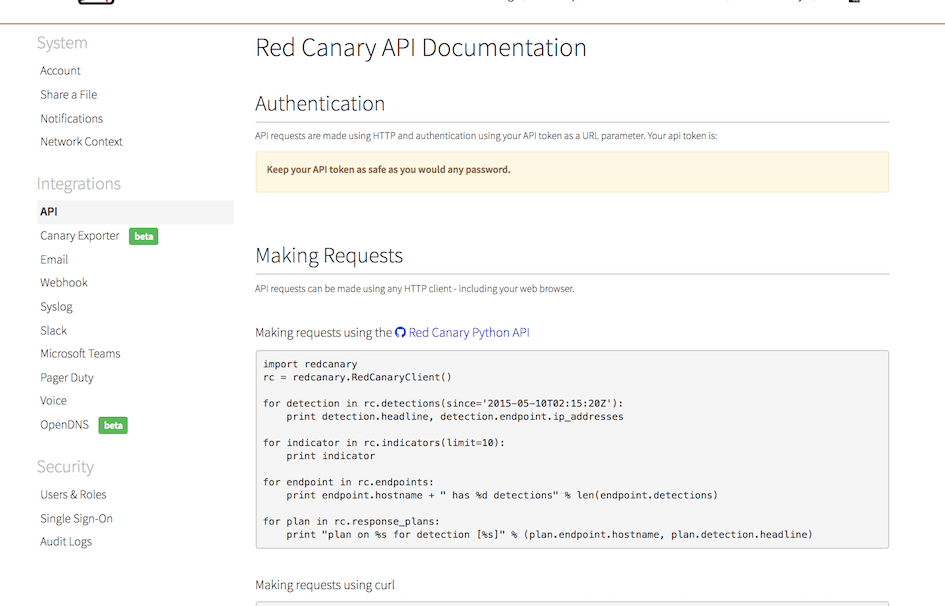The height and width of the screenshot is (606, 945).
Task: Click the beta badge next to OpenDNS
Action: (x=113, y=425)
